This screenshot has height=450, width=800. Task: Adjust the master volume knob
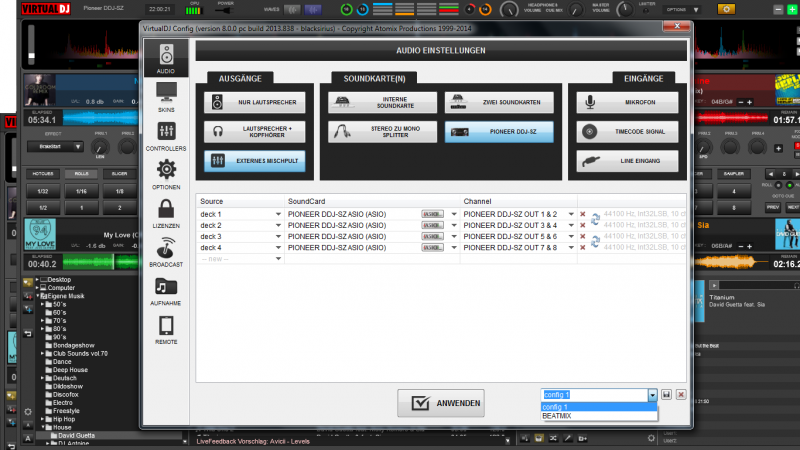(625, 9)
